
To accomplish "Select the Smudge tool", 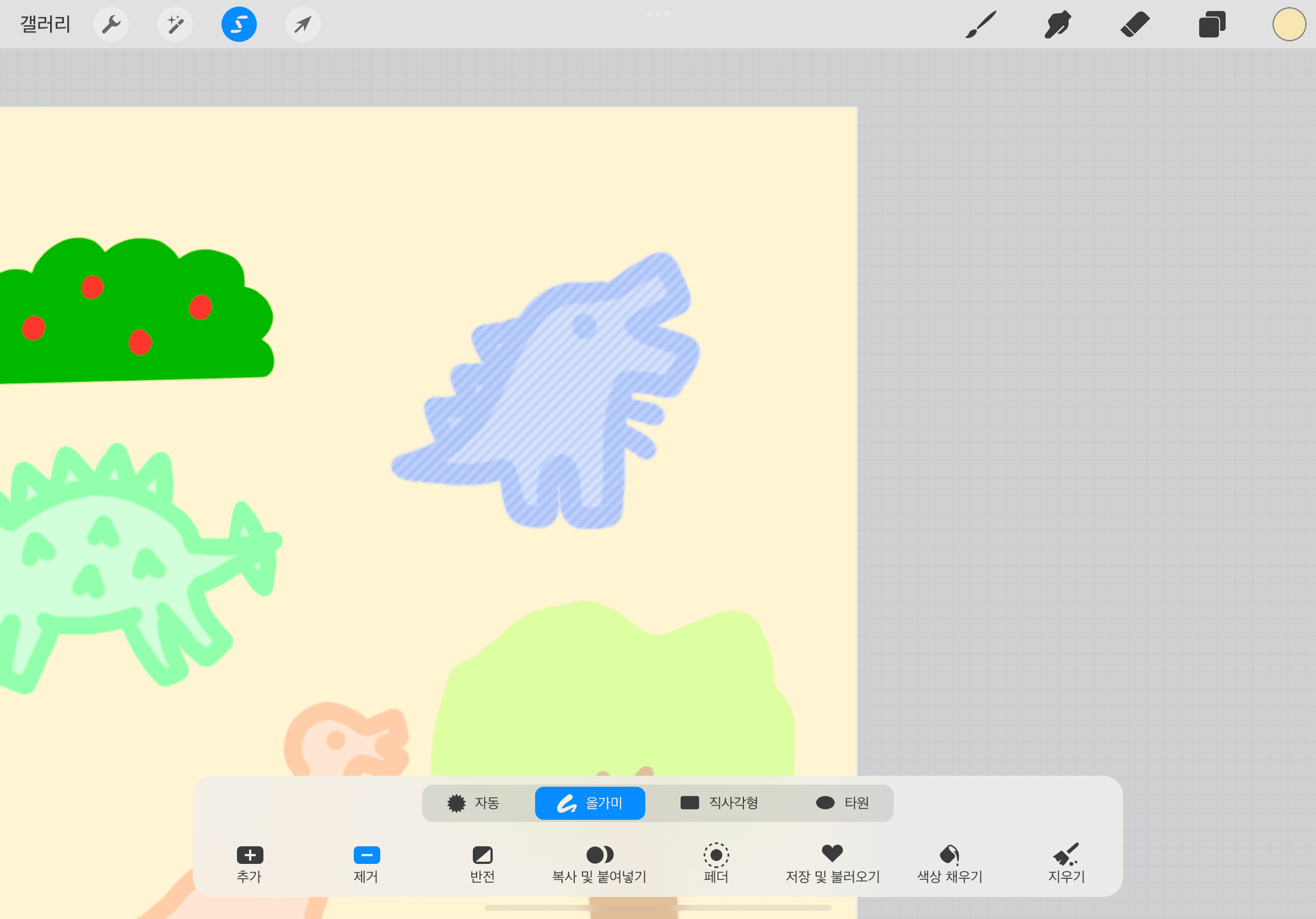I will click(1058, 24).
